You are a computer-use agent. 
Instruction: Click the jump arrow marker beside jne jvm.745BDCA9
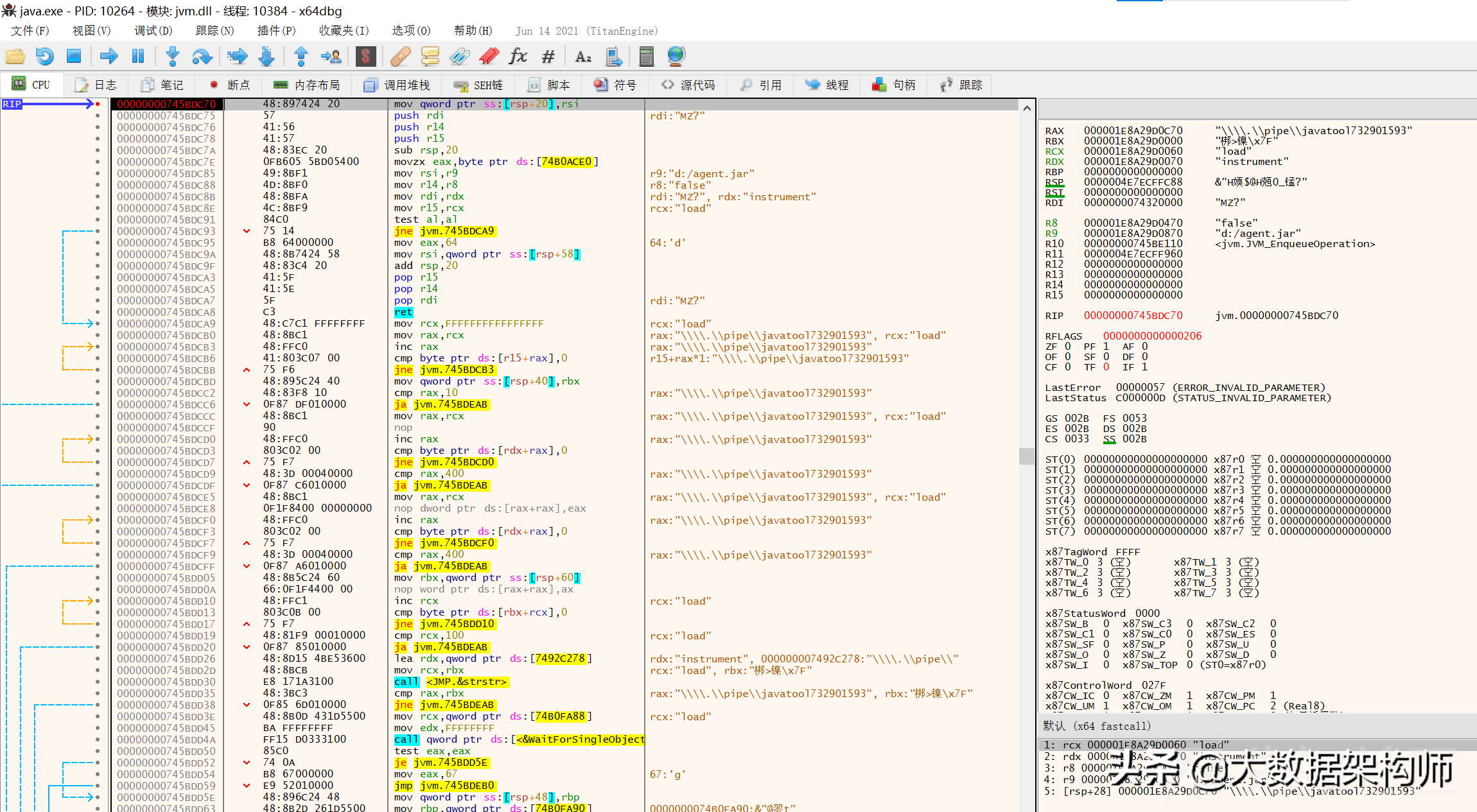point(247,231)
